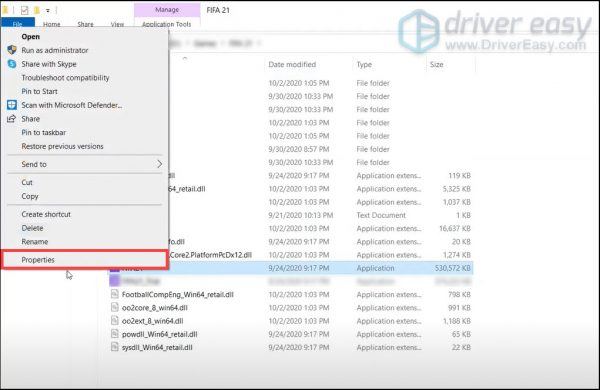Viewport: 600px width, 390px height.
Task: Click the 16,637 KB size cell
Action: point(455,228)
